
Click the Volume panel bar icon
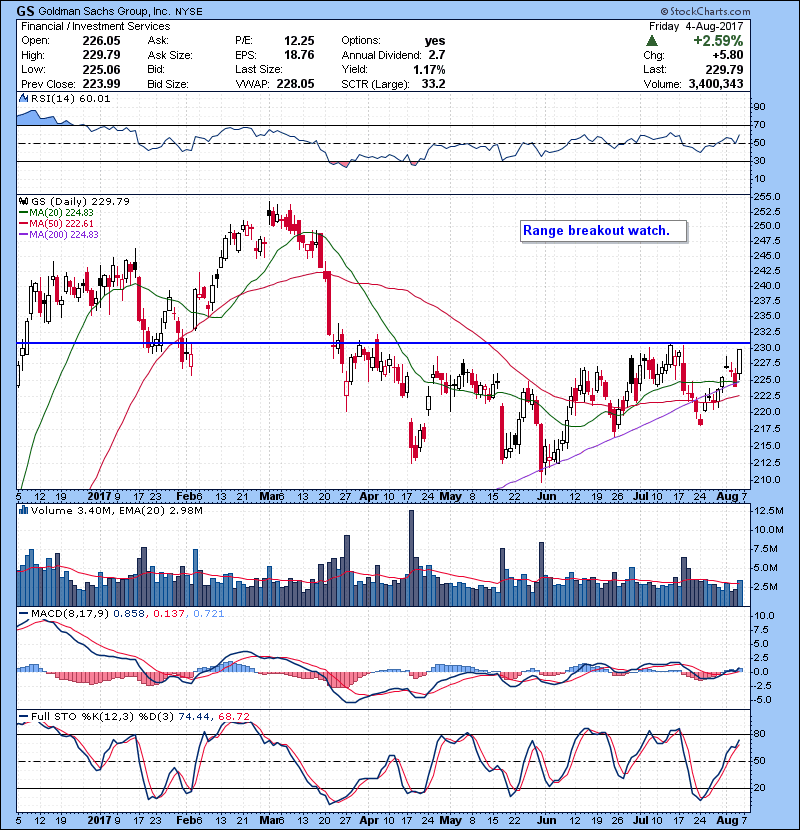click(23, 510)
